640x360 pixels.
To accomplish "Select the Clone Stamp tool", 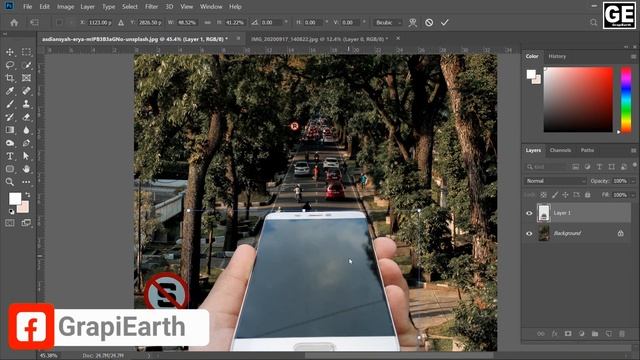I will [26, 104].
